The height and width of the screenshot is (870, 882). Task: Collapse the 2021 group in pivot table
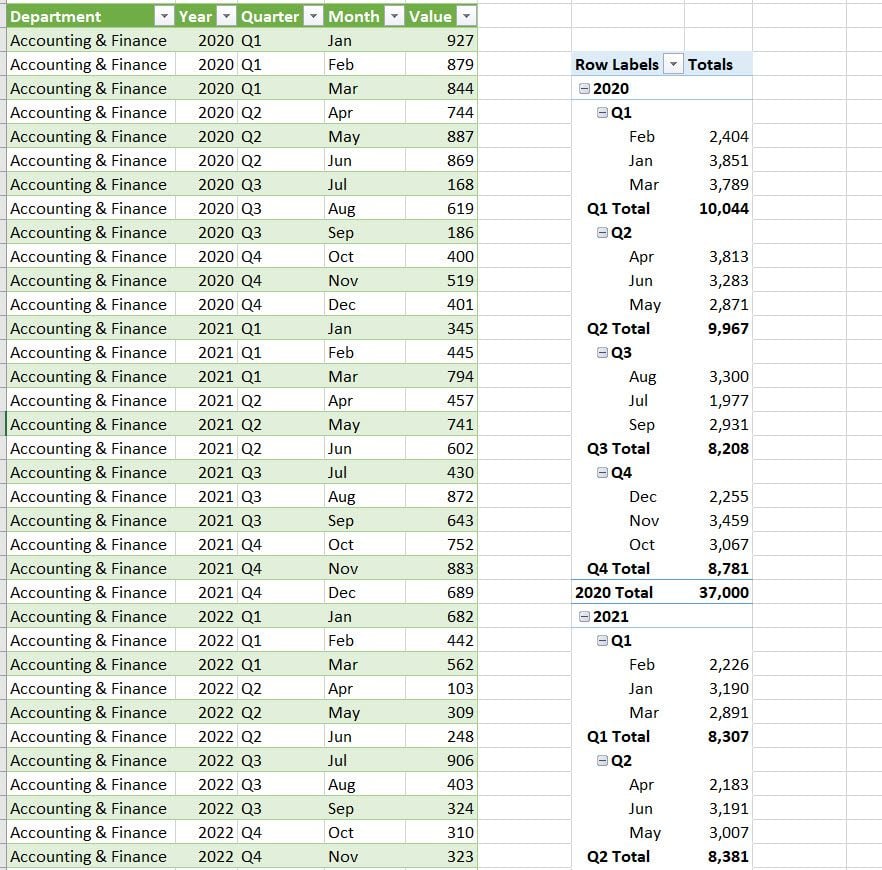(x=584, y=616)
